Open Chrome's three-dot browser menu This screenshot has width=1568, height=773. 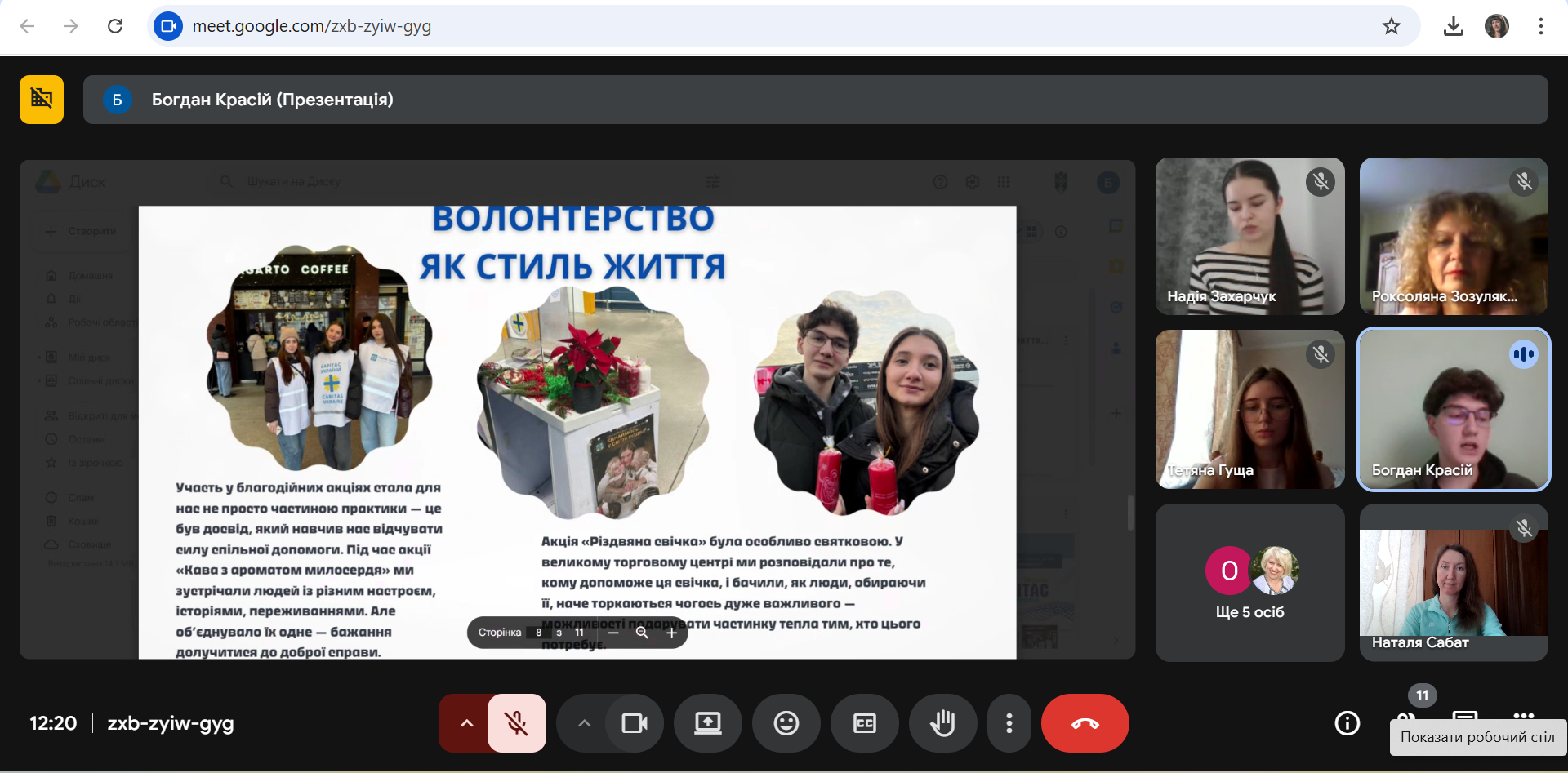click(x=1540, y=26)
